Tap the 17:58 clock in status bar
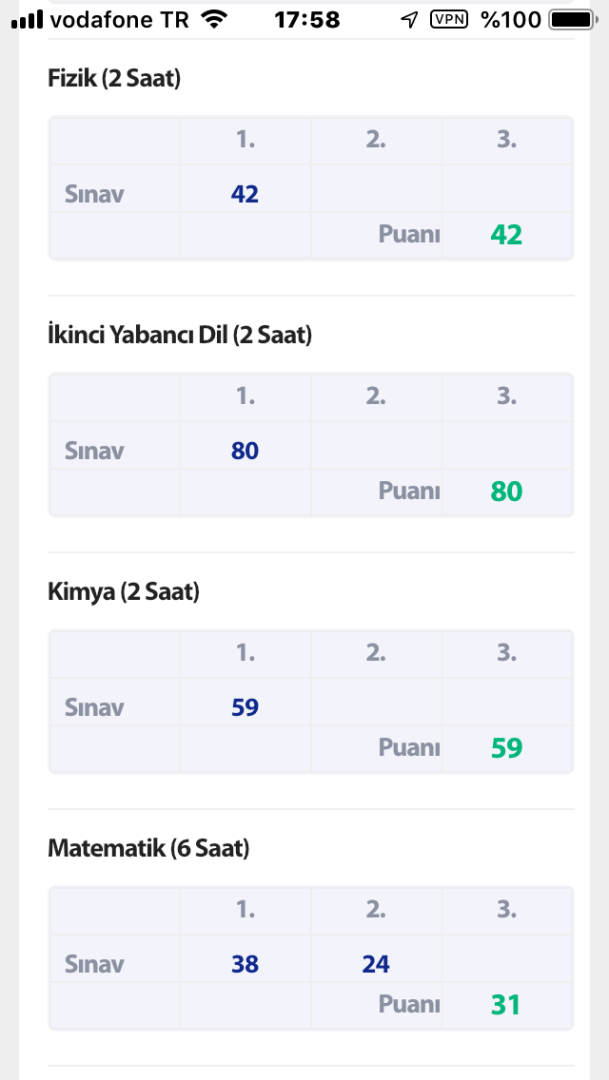Image resolution: width=609 pixels, height=1080 pixels. point(306,19)
